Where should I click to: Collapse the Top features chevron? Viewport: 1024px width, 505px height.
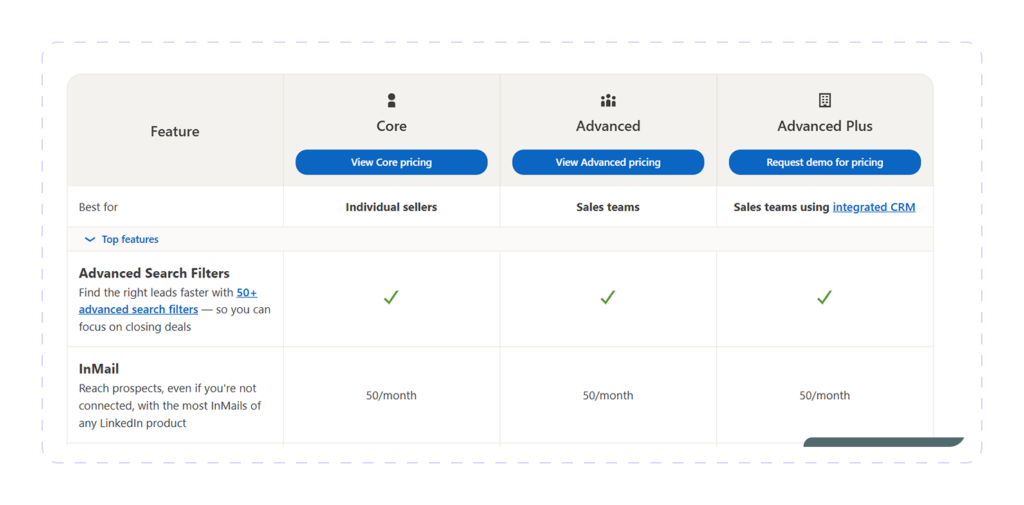(x=90, y=240)
